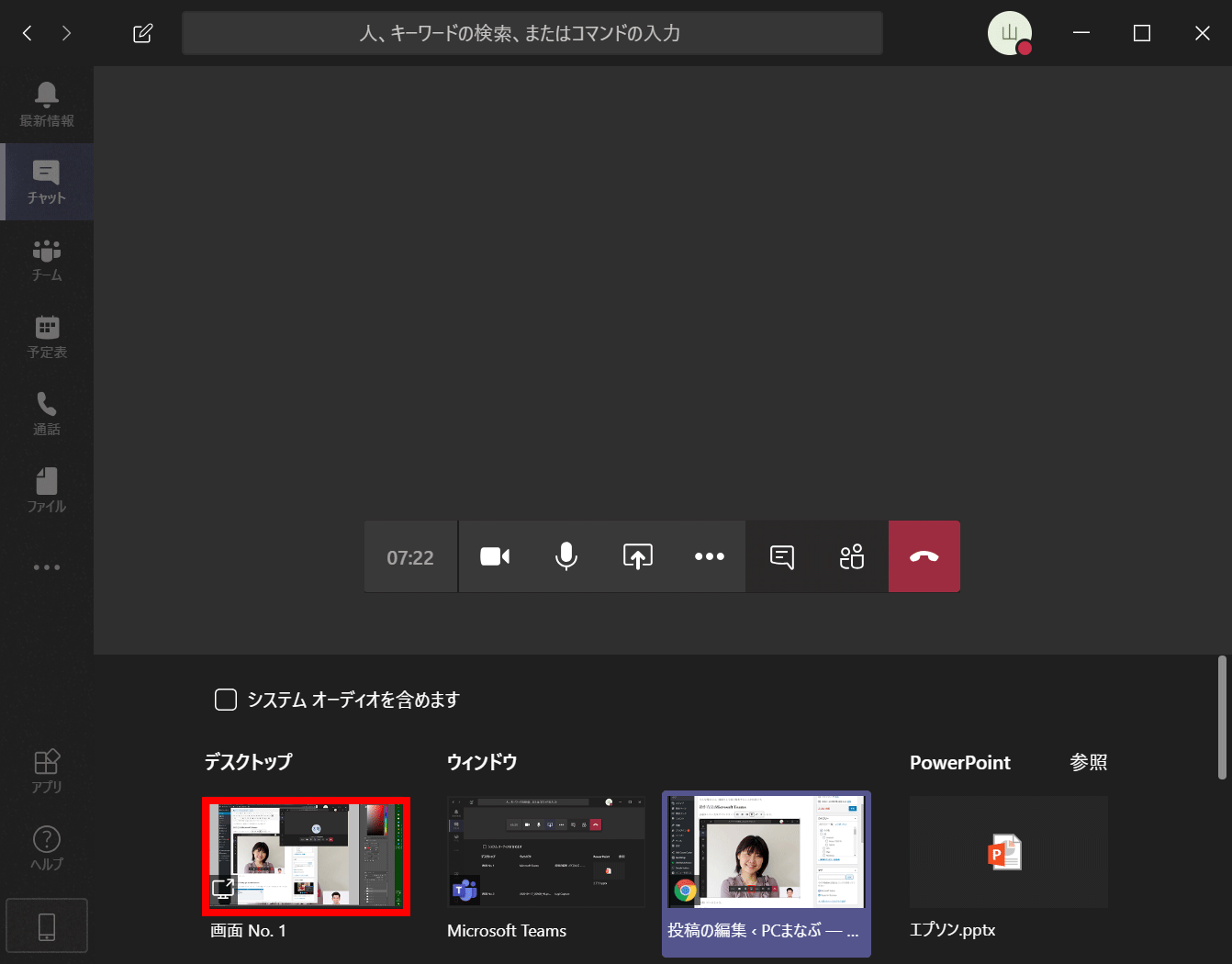The image size is (1232, 964).
Task: Open 通話 calls in the sidebar
Action: [47, 414]
